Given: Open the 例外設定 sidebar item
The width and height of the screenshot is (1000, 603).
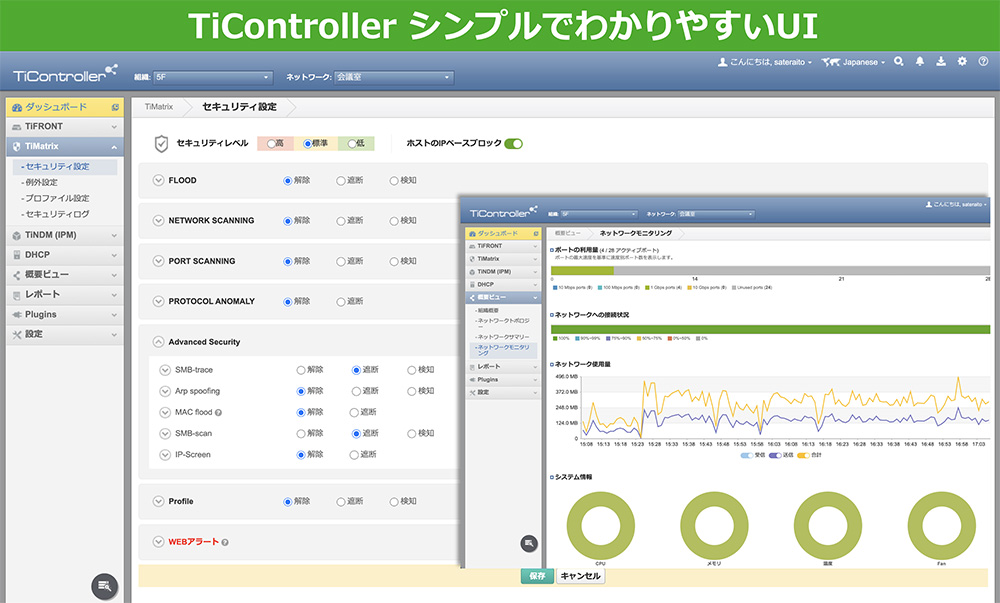Looking at the screenshot, I should (x=41, y=183).
